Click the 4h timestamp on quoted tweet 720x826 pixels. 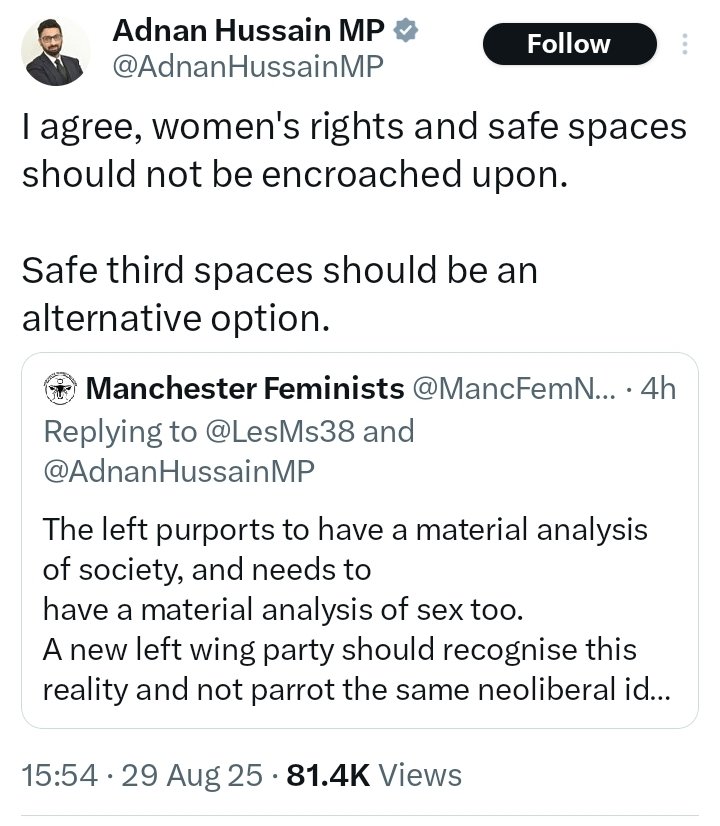coord(658,388)
